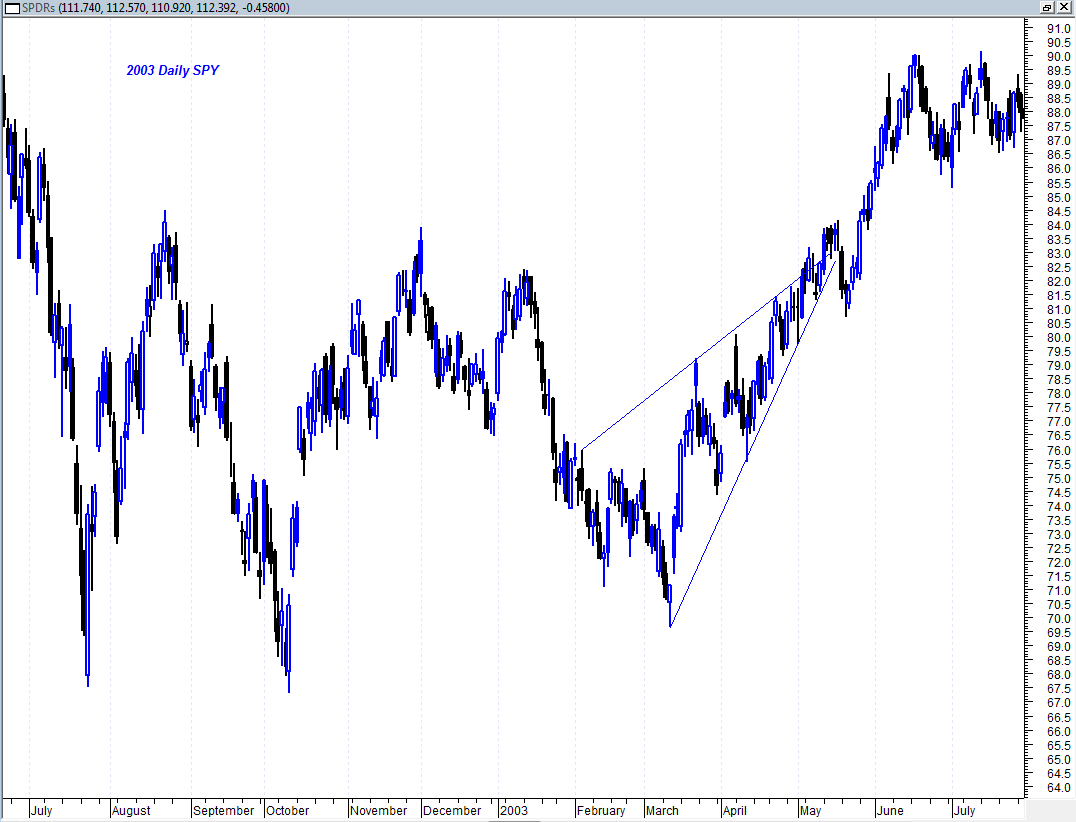
Task: Click the September label on date axis
Action: (x=224, y=810)
